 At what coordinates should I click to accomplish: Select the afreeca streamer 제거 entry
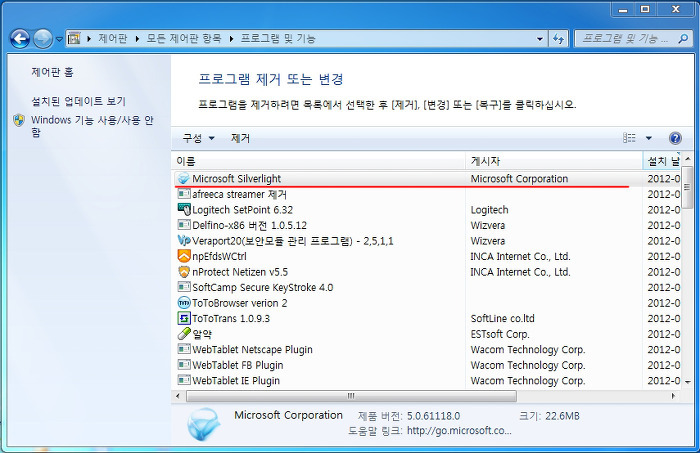[x=240, y=195]
